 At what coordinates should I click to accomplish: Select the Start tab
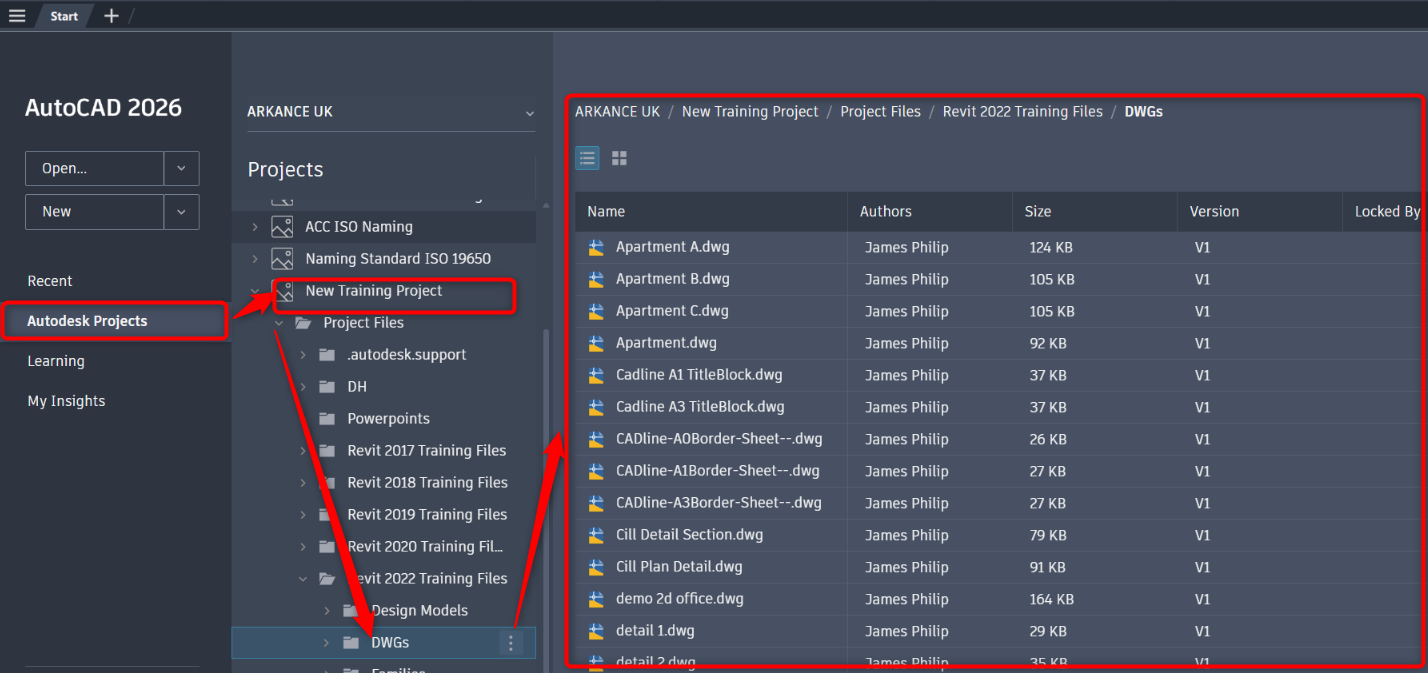pos(64,16)
